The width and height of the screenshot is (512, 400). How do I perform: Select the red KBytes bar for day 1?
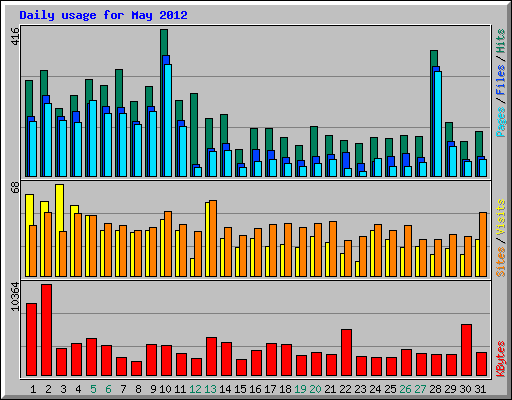31,340
